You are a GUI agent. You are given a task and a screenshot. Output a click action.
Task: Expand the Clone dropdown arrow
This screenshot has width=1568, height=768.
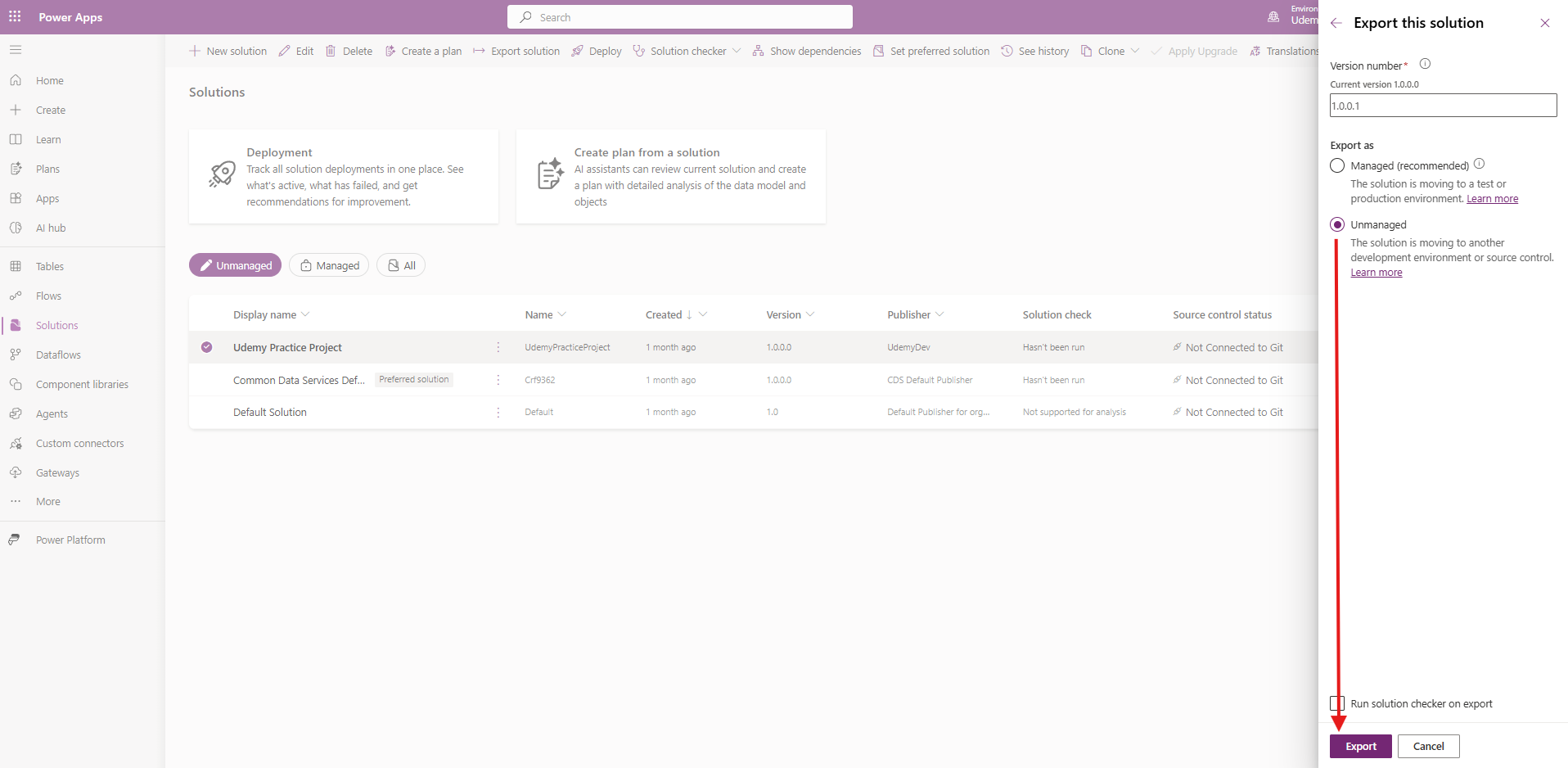tap(1134, 51)
